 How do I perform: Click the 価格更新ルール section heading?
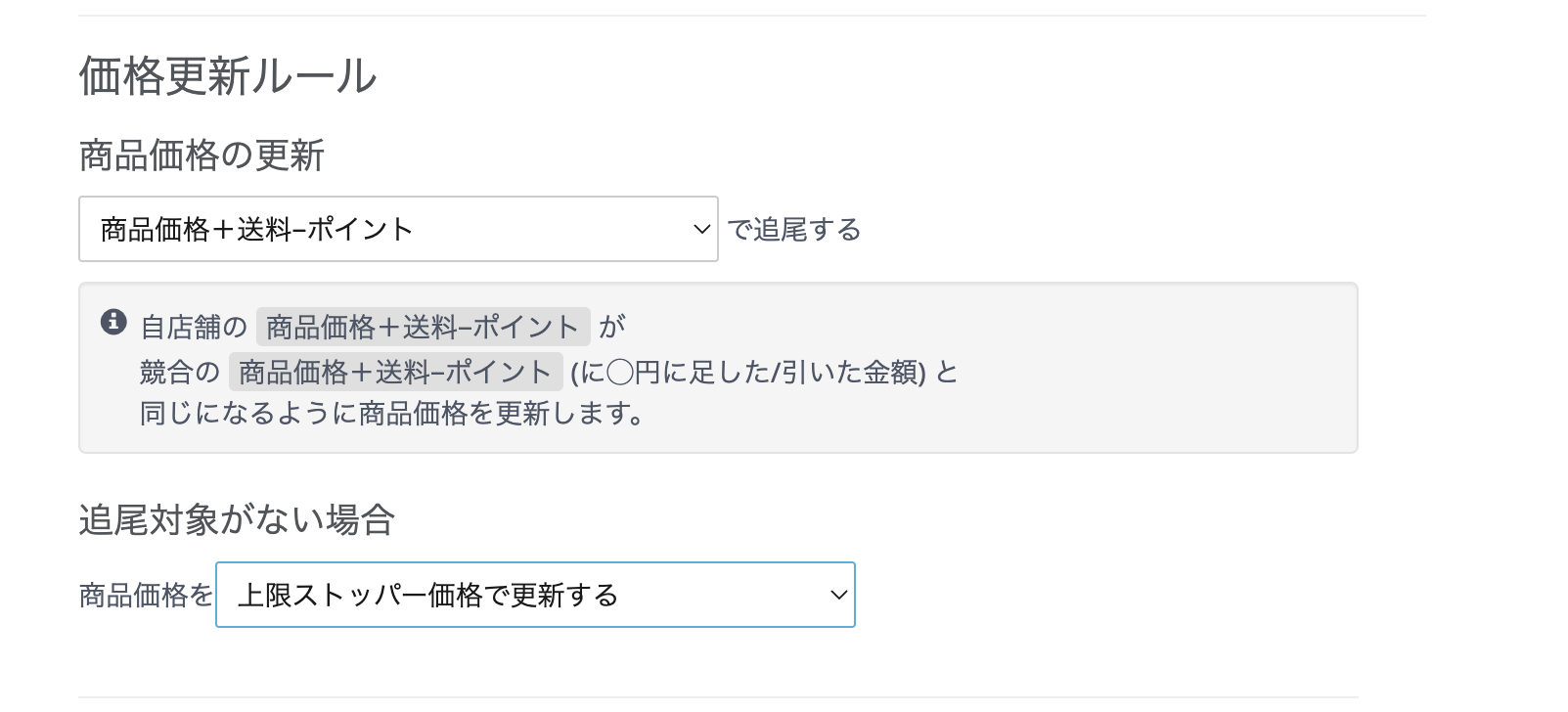[227, 76]
